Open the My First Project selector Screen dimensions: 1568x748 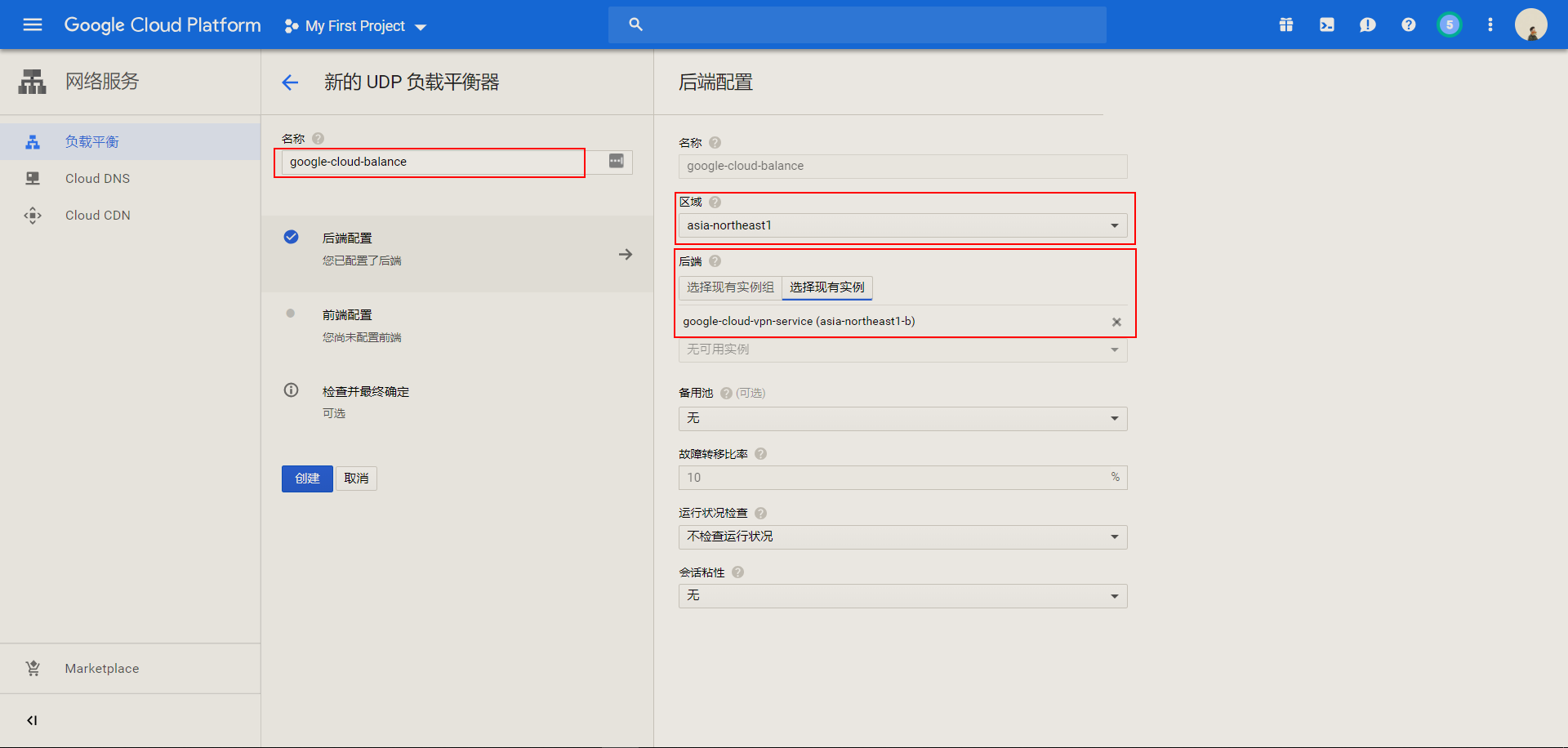point(355,26)
